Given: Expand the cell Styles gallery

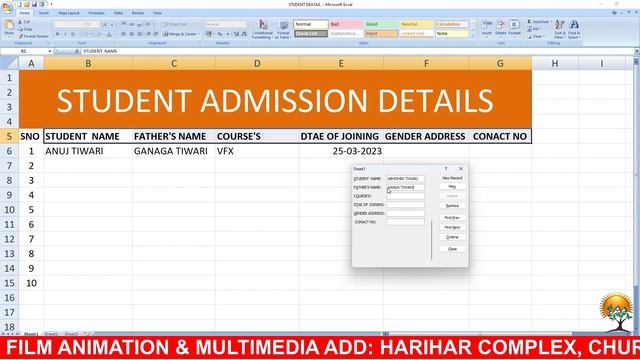Looking at the screenshot, I should [x=473, y=36].
